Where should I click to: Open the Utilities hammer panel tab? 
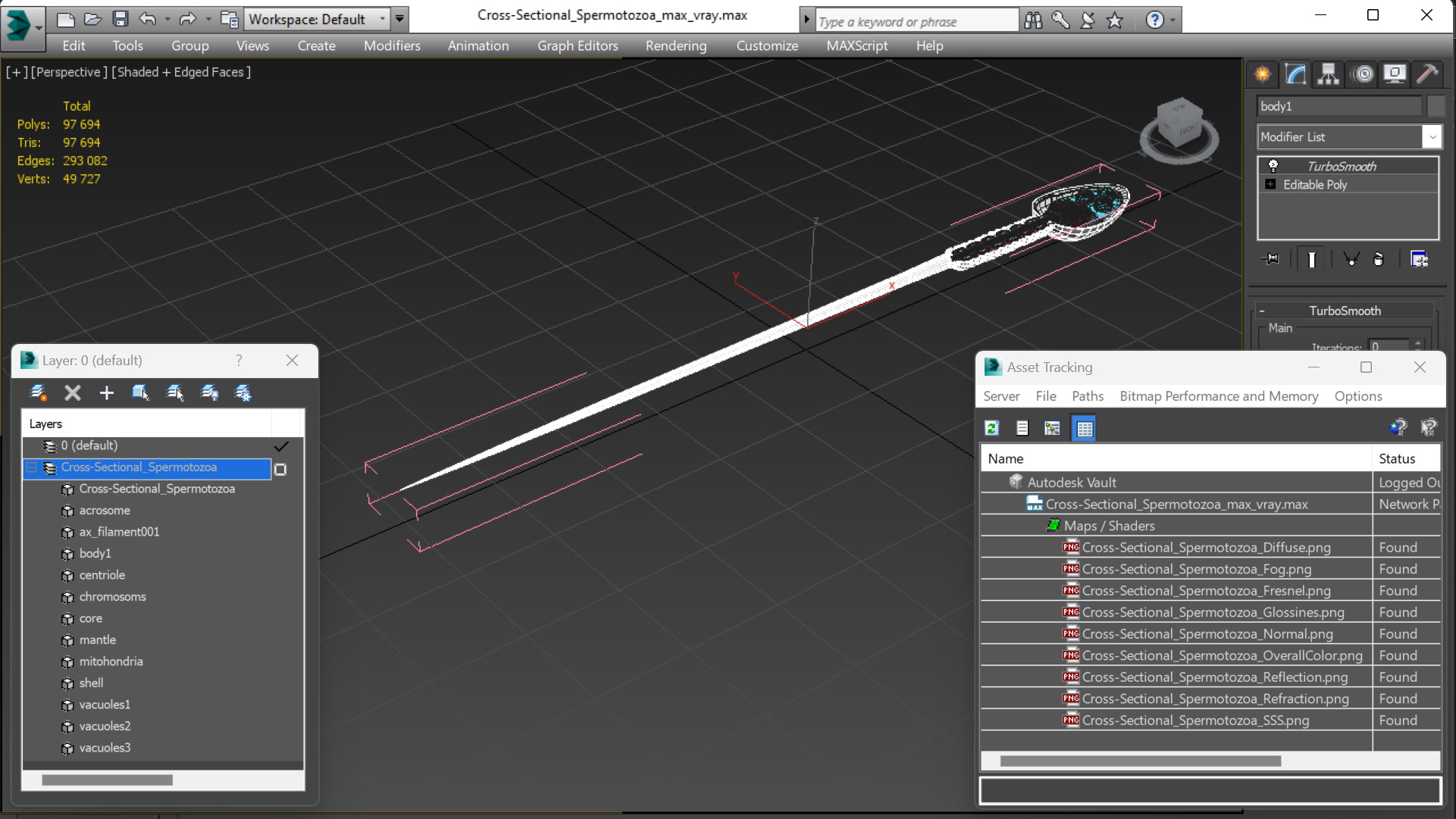[x=1427, y=73]
